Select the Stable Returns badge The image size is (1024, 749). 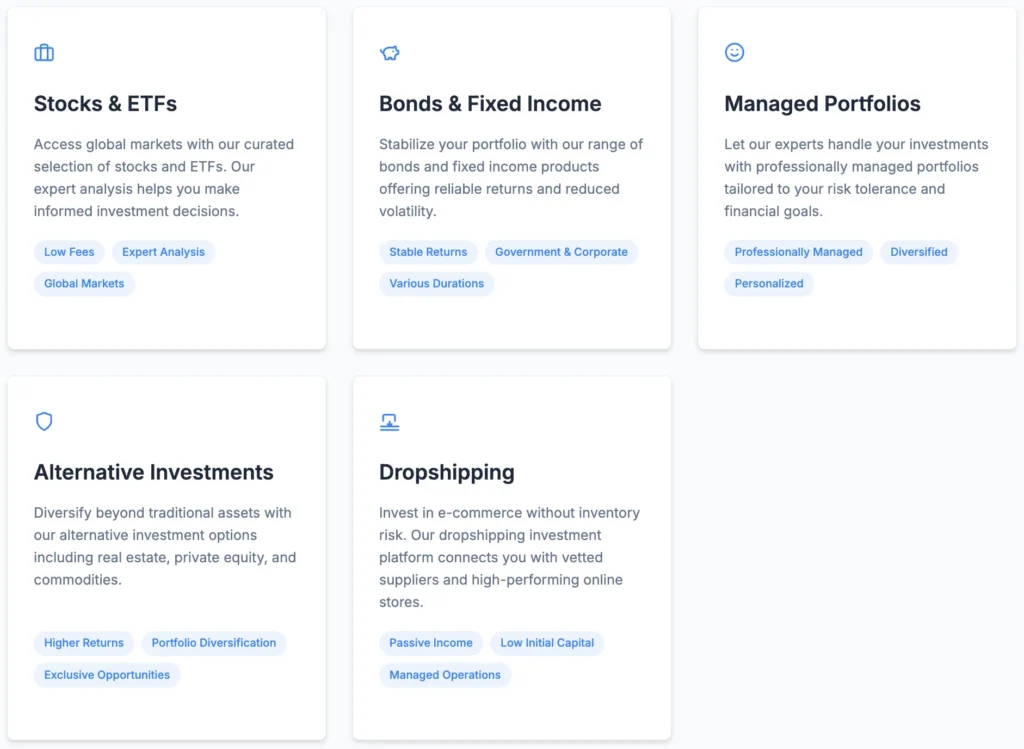coord(428,252)
